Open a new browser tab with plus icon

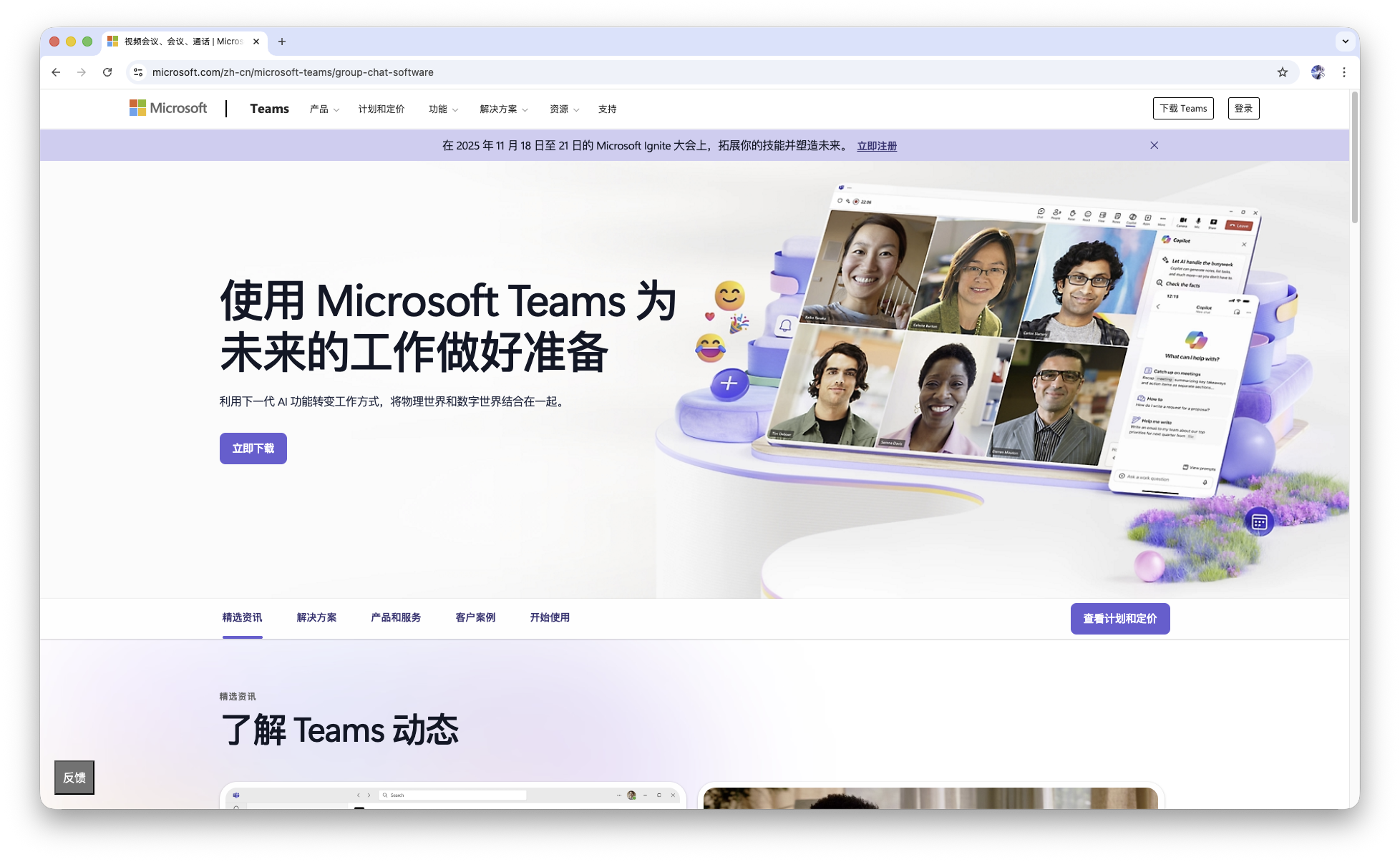(282, 41)
